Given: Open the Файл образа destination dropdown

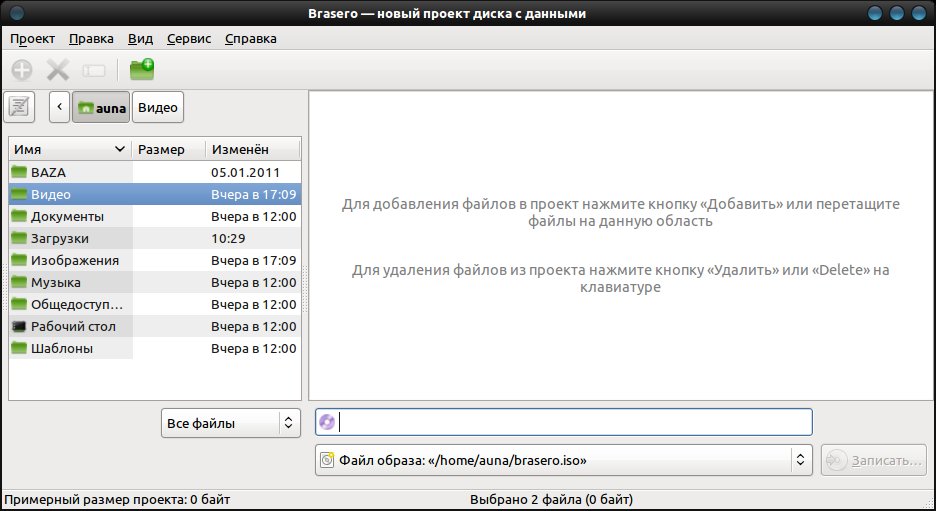Looking at the screenshot, I should tap(564, 460).
